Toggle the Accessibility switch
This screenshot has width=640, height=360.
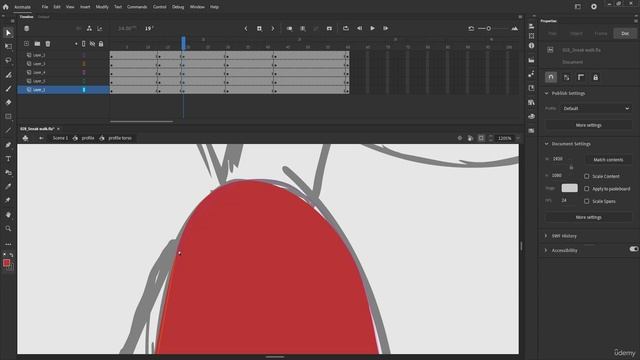[x=633, y=249]
